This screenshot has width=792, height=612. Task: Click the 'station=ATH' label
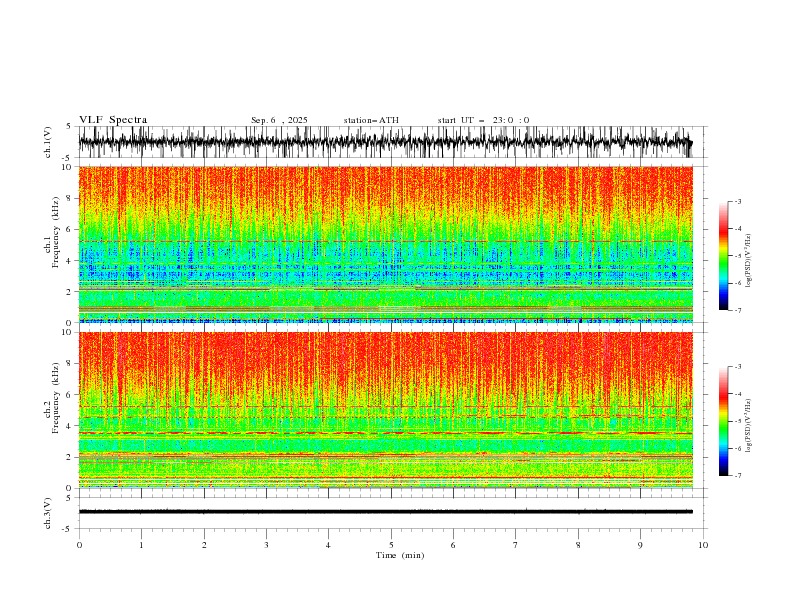pos(371,120)
